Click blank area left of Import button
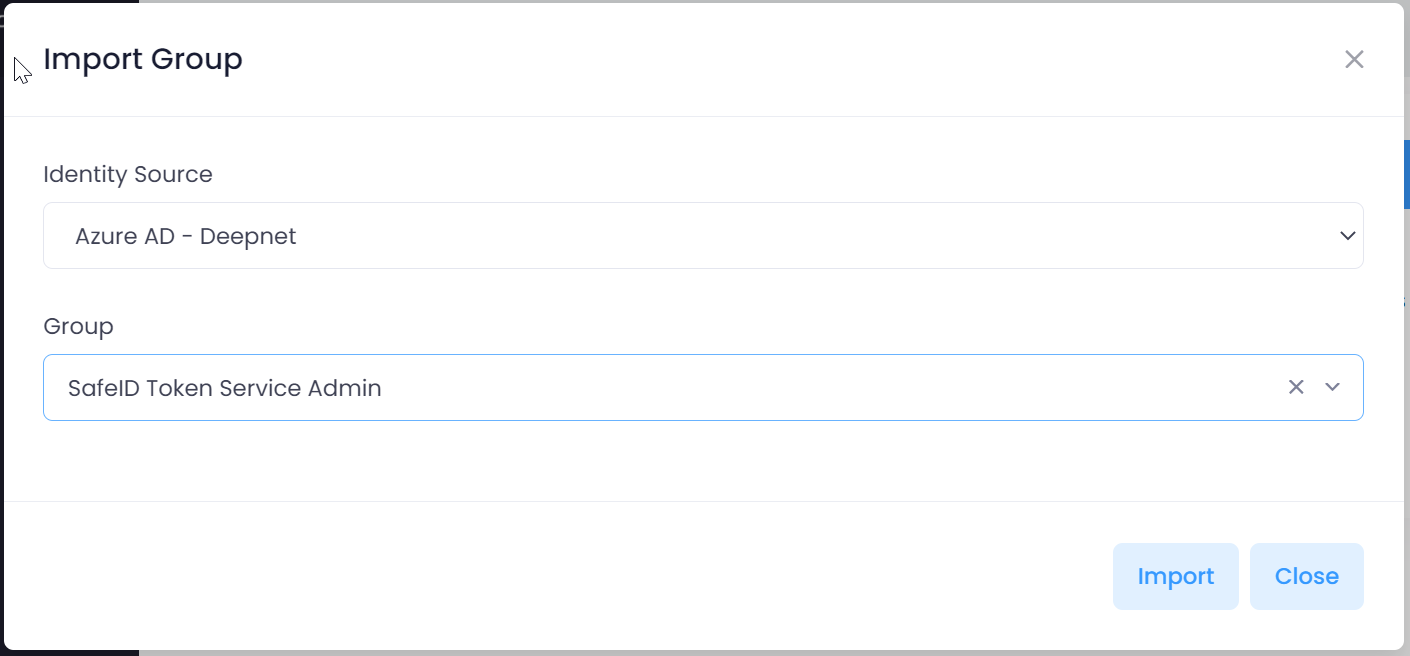Viewport: 1410px width, 656px height. pyautogui.click(x=600, y=576)
